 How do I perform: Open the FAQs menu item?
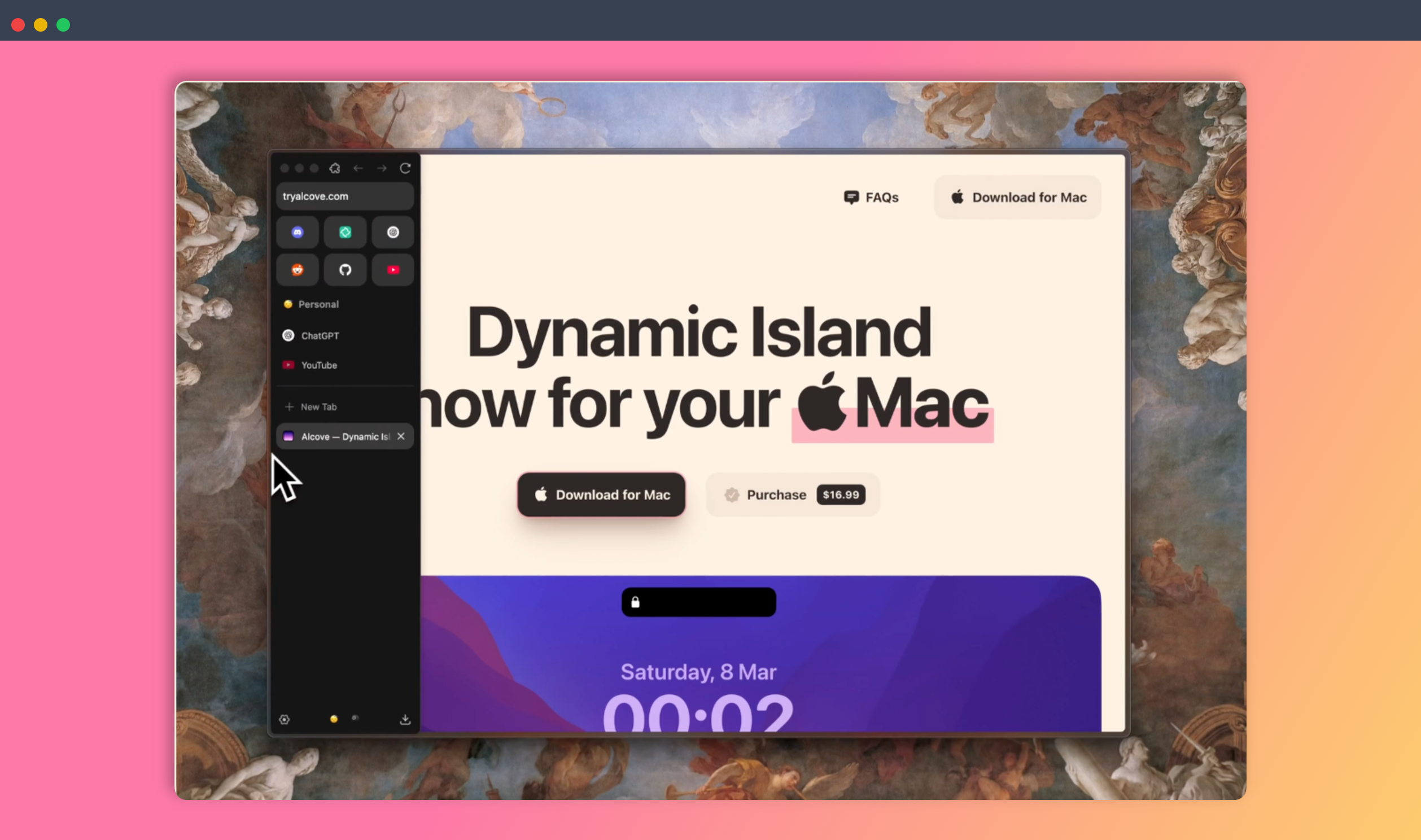click(x=871, y=197)
